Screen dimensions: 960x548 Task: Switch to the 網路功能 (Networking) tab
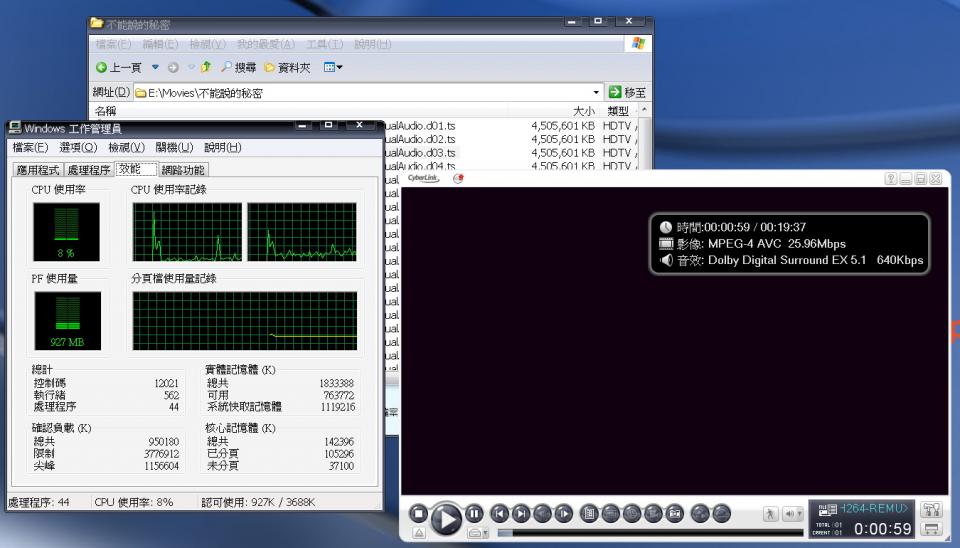tap(183, 170)
